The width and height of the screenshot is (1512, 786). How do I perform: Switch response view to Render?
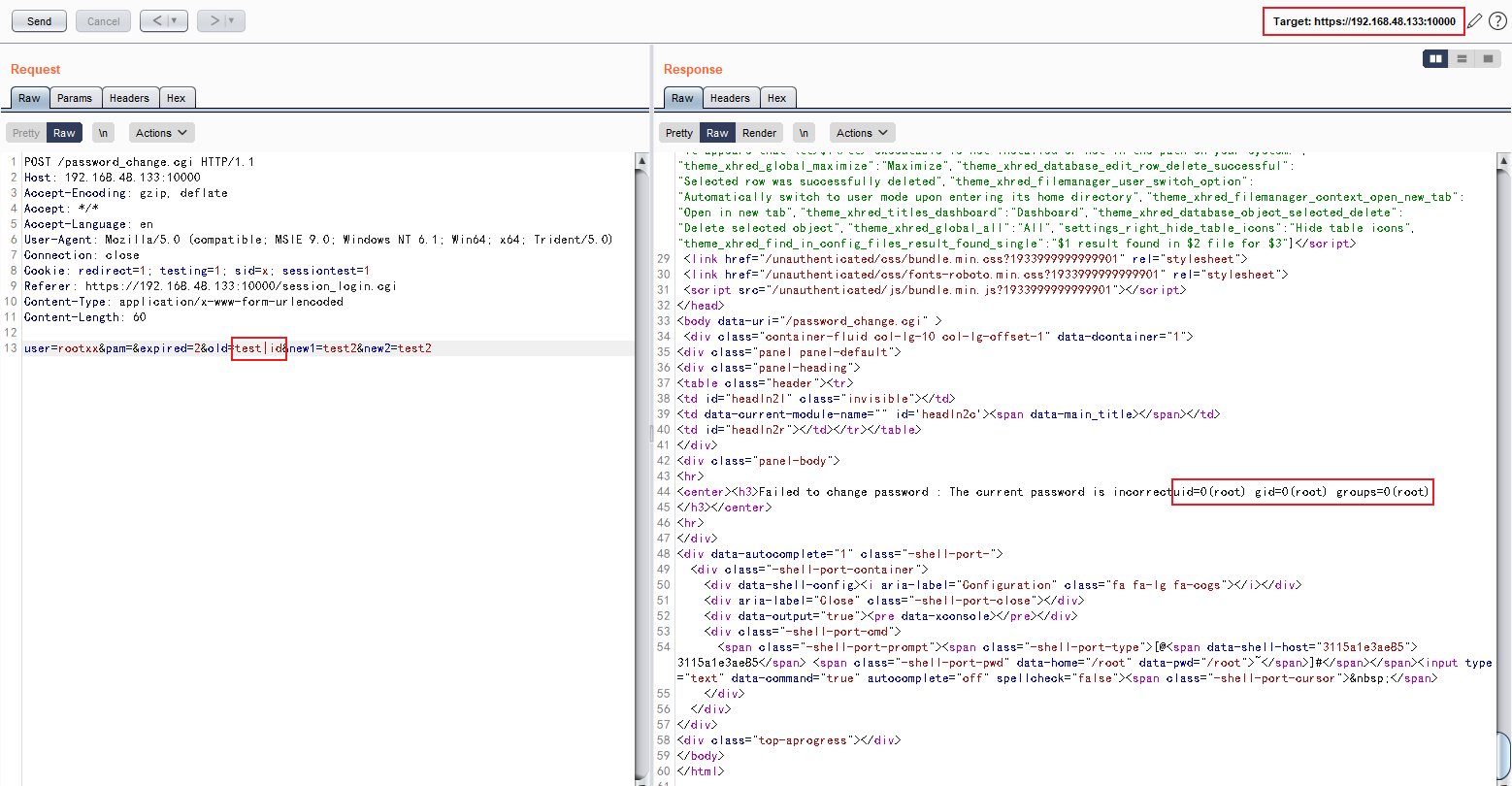[x=759, y=133]
